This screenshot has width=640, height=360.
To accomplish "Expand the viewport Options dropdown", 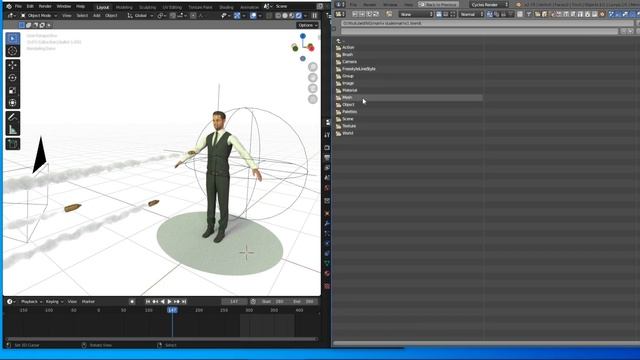I will [307, 25].
